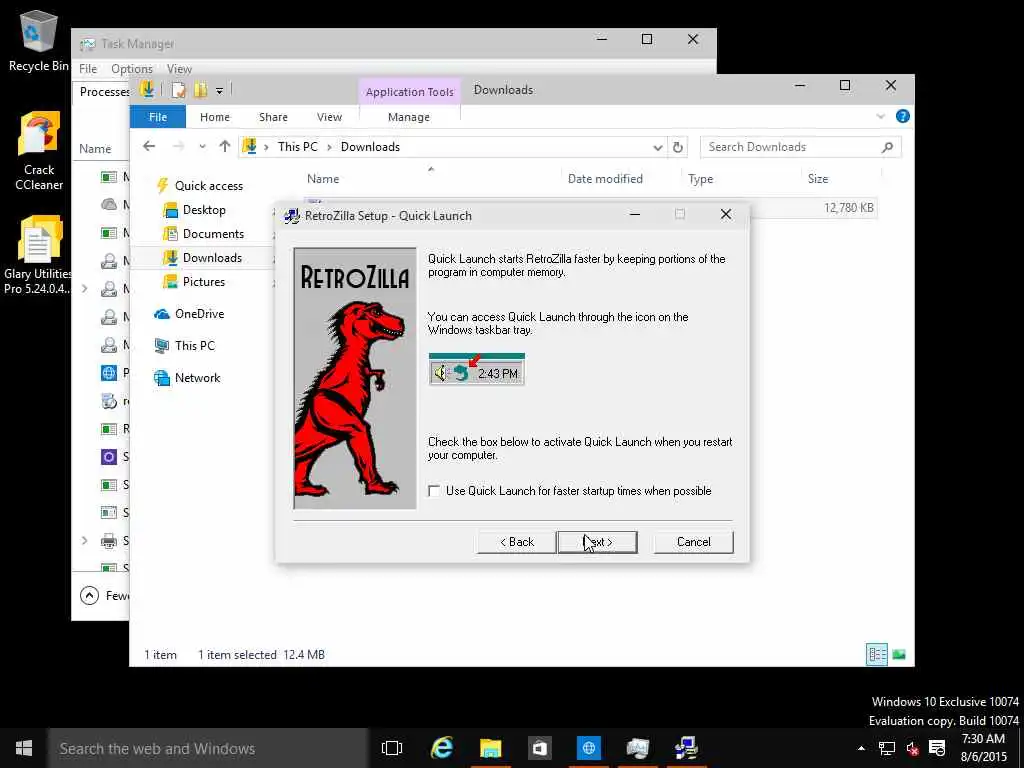Open File menu in Task Manager
The image size is (1024, 768).
[x=88, y=69]
